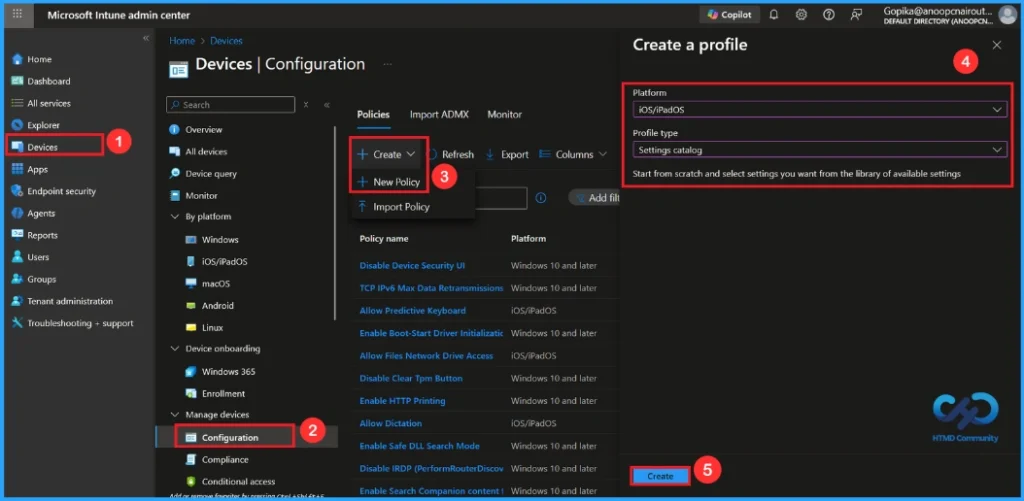
Task: Open Enrollment under Device onboarding
Action: tap(223, 393)
